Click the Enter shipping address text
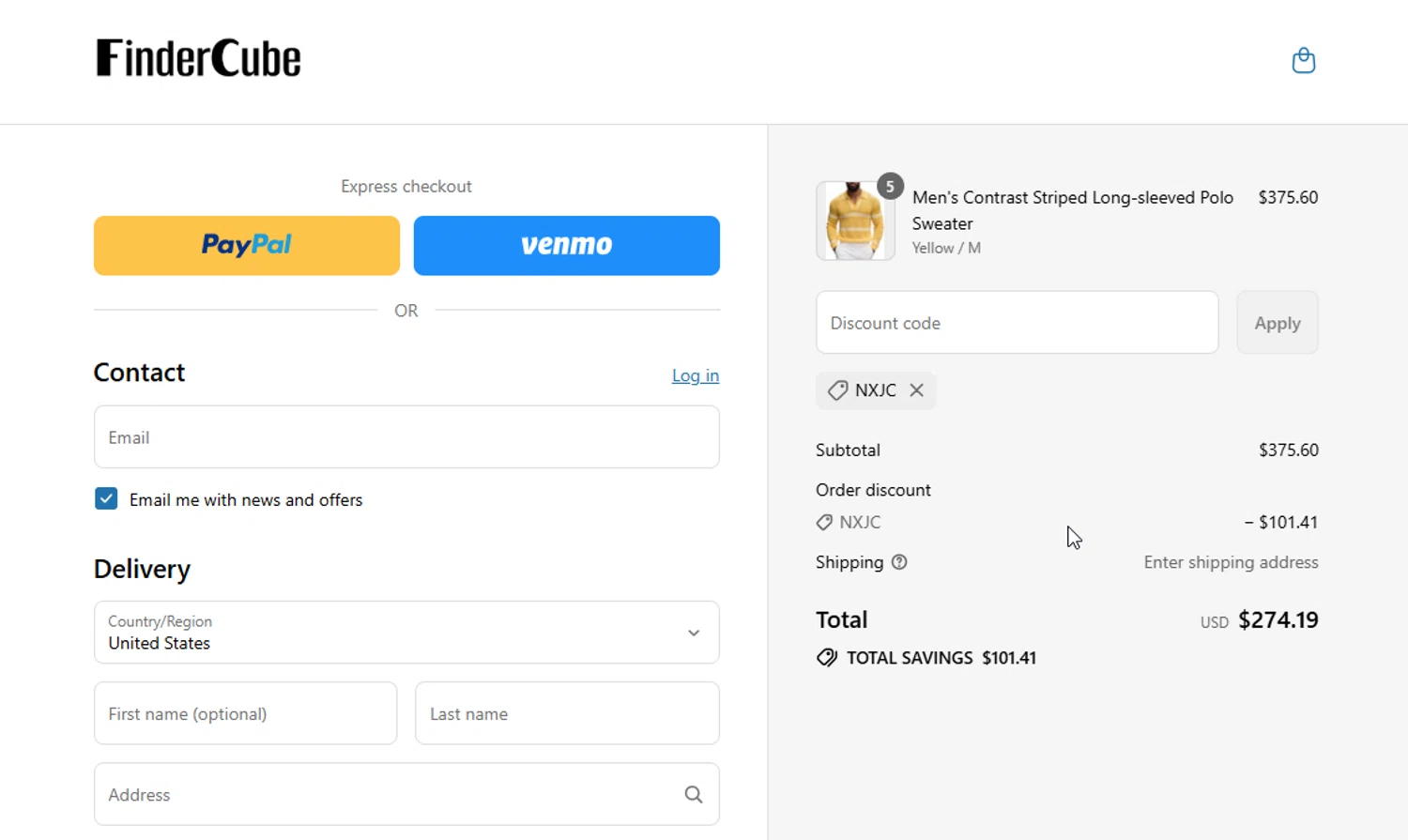1408x840 pixels. (x=1231, y=562)
